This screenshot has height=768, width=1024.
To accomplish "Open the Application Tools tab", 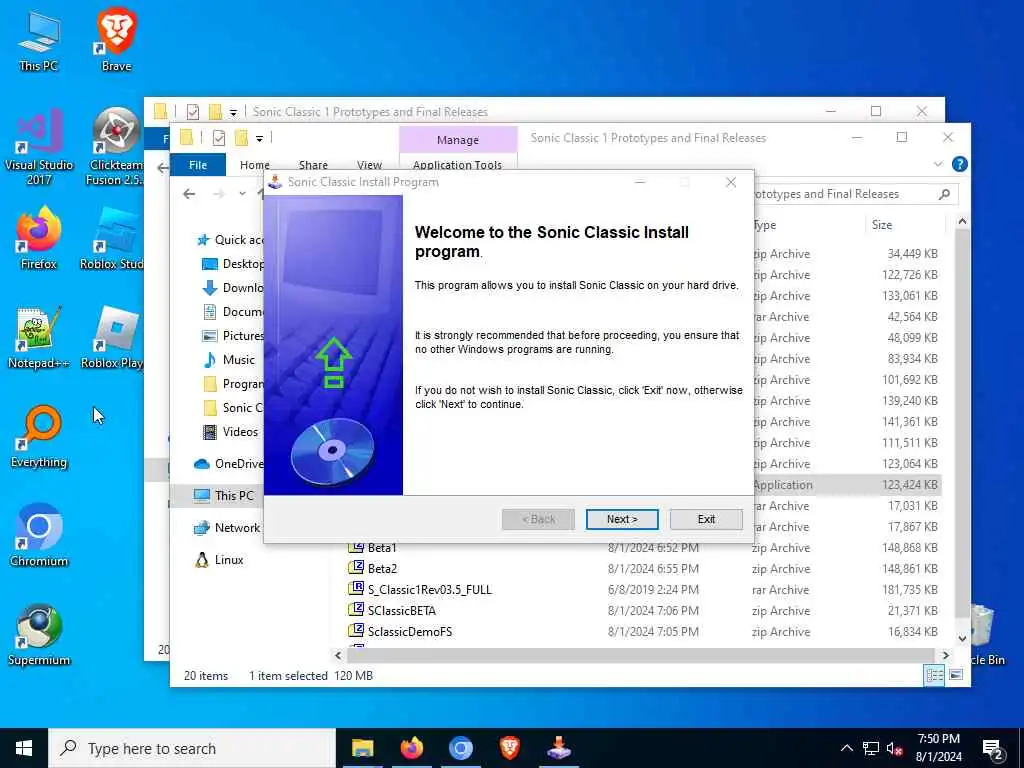I will pyautogui.click(x=457, y=165).
